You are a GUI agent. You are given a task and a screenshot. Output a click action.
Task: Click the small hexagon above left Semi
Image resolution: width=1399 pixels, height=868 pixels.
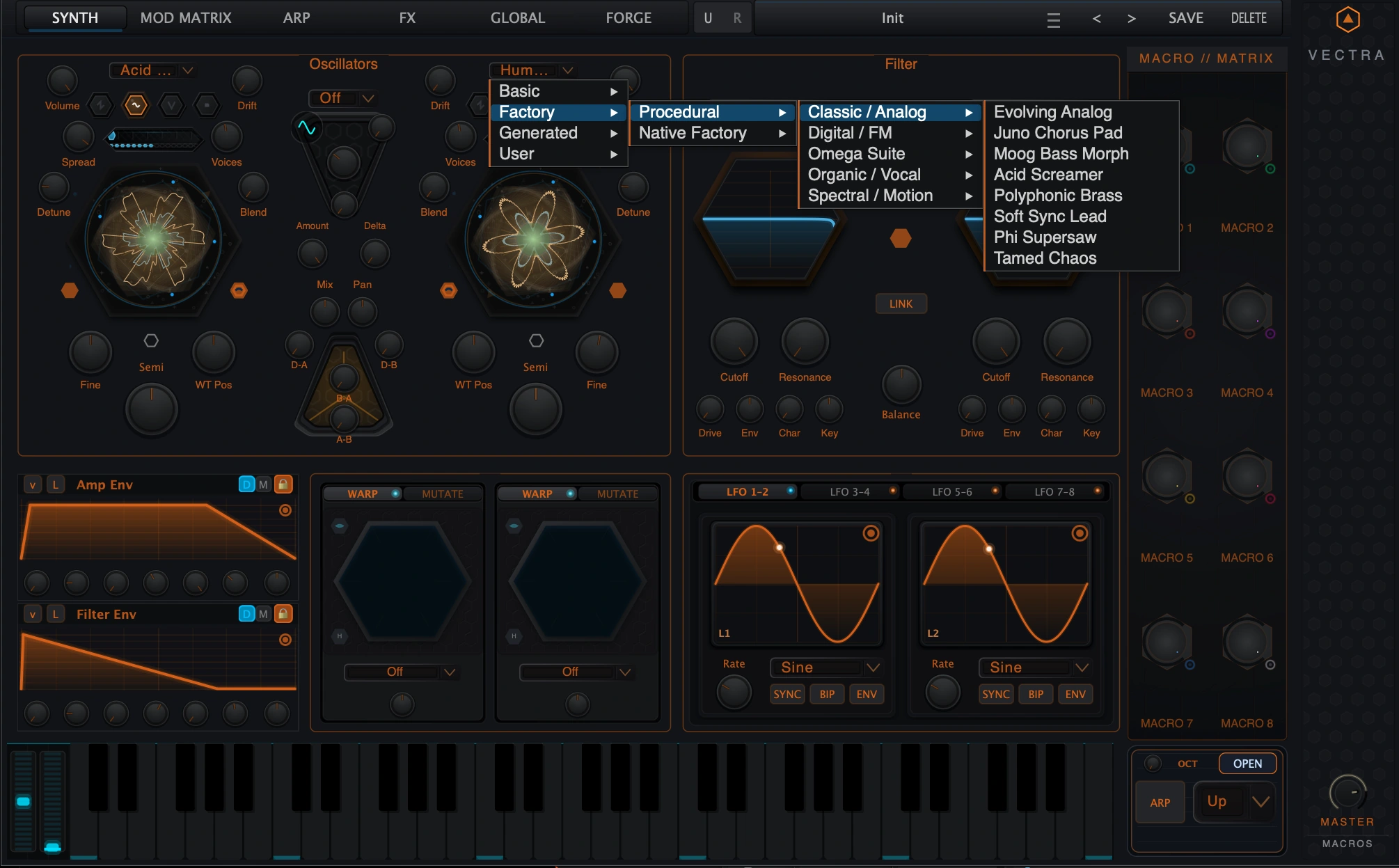[x=151, y=340]
